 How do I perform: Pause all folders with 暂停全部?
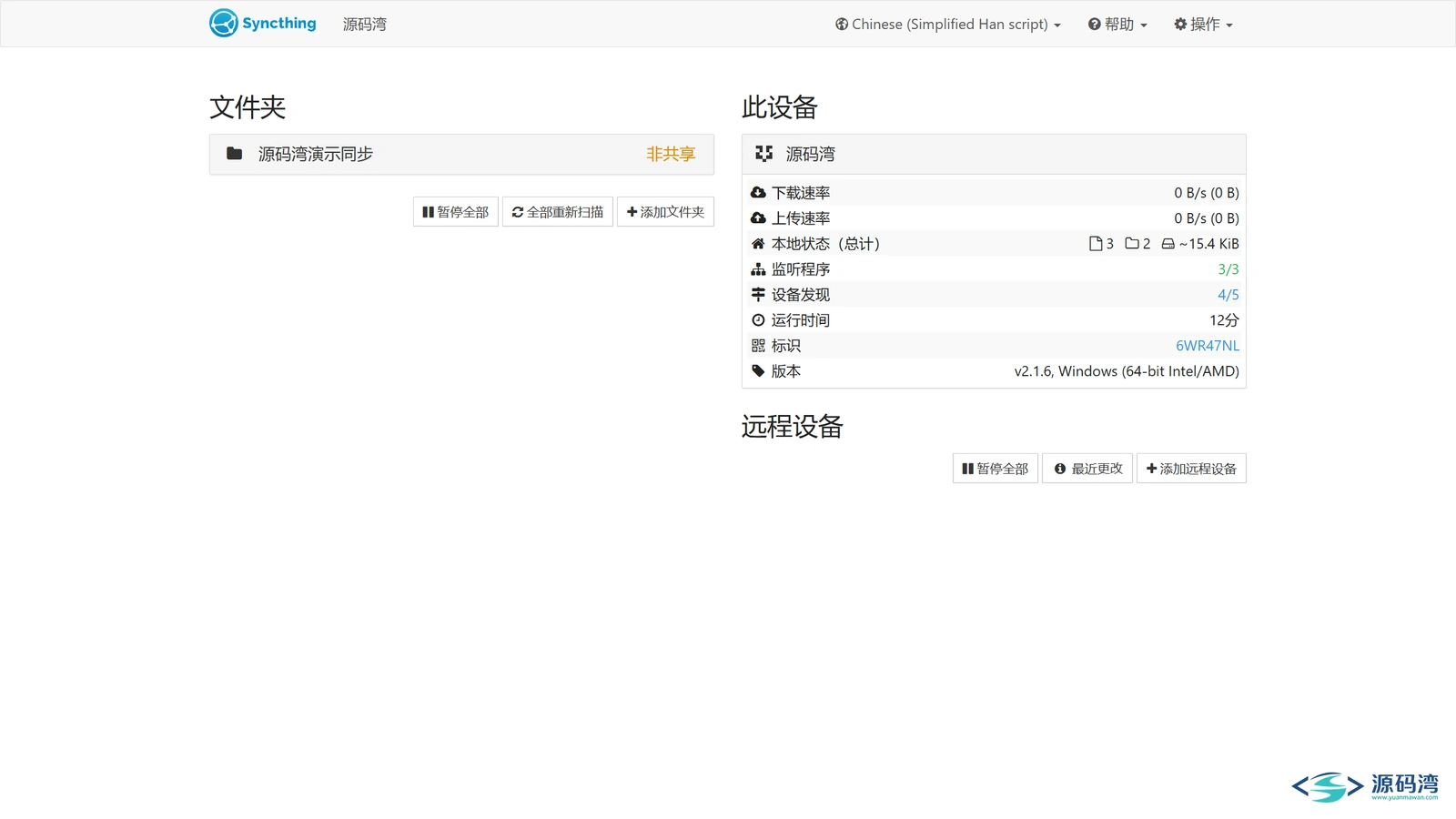point(456,212)
